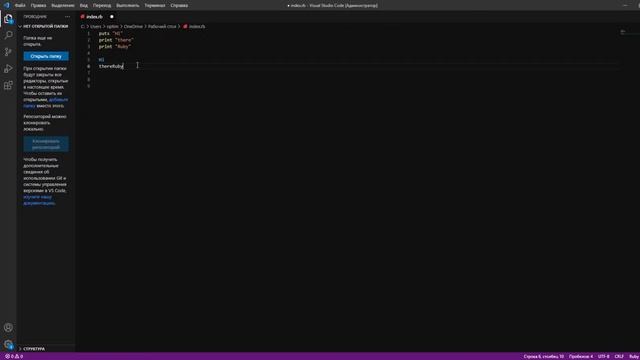Click Users in the breadcrumb path
The image size is (640, 360).
(x=96, y=27)
